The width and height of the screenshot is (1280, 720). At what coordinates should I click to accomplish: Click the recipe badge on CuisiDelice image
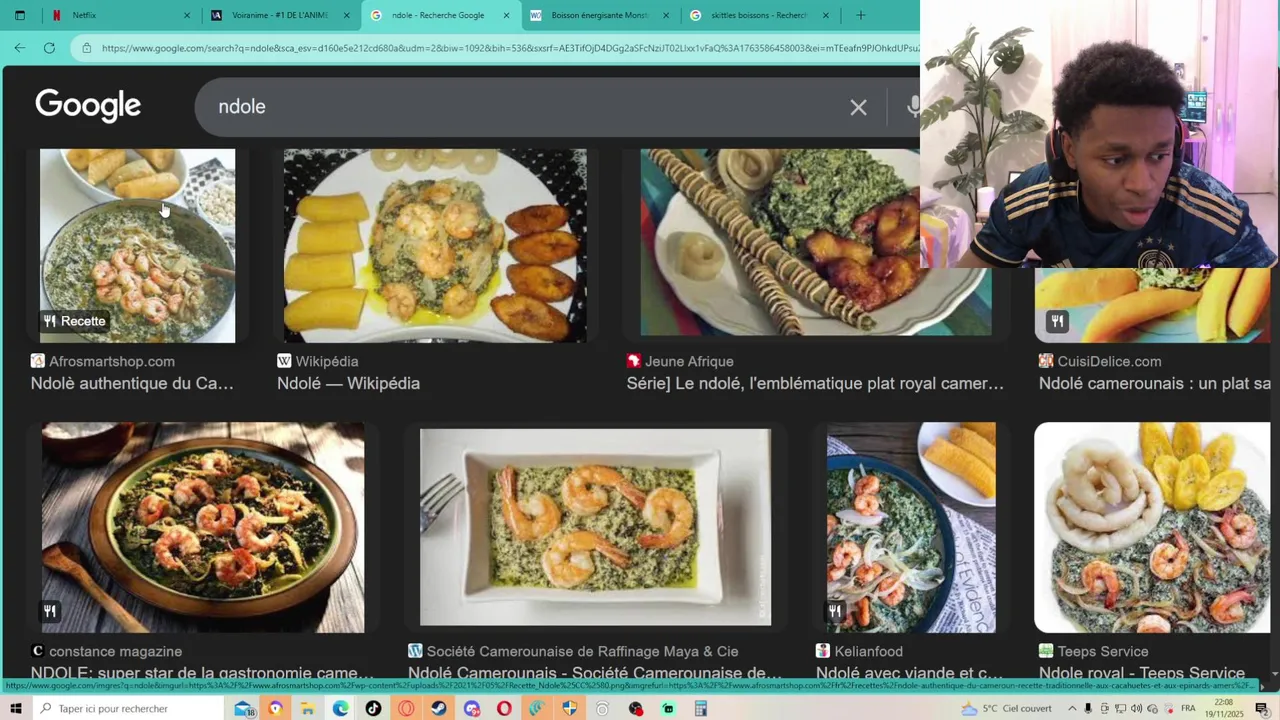pyautogui.click(x=1058, y=321)
